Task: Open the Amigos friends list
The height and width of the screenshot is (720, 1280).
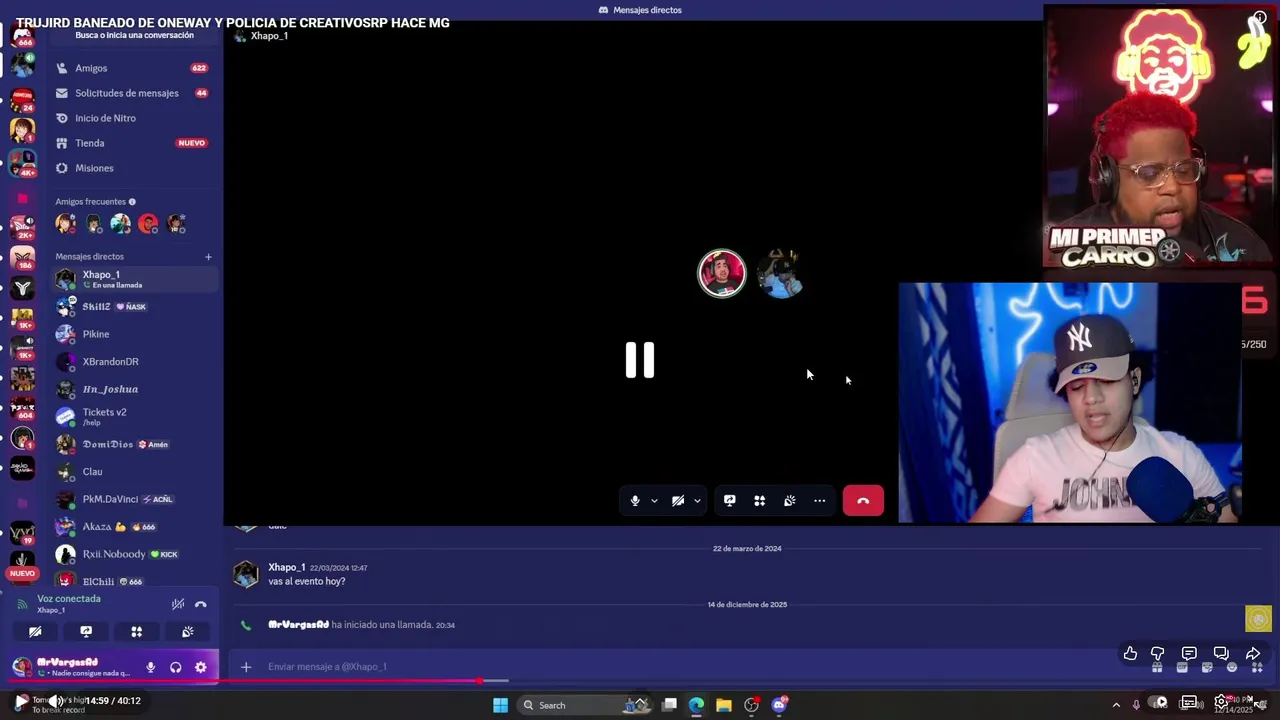Action: click(132, 68)
